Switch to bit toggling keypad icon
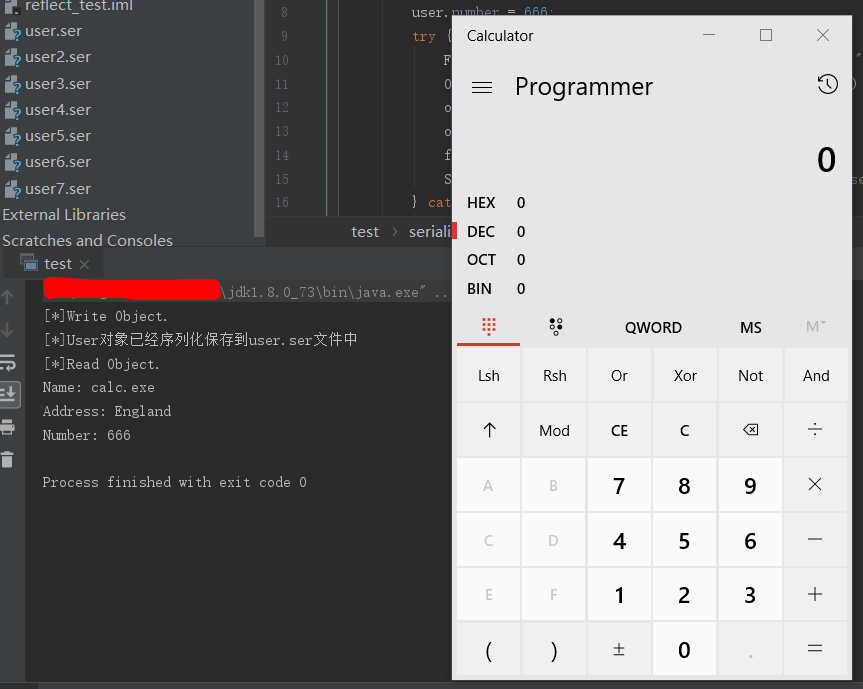 click(x=555, y=327)
